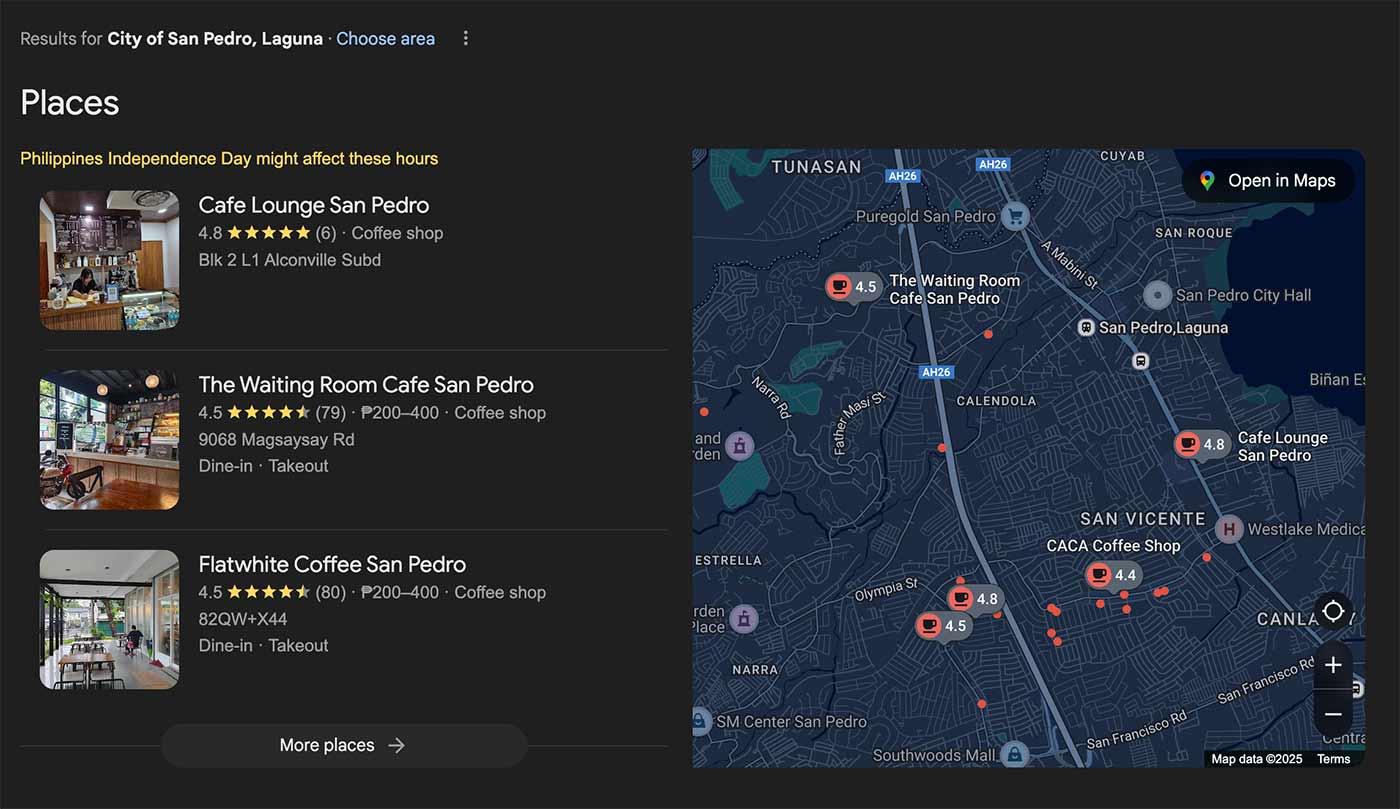Click the Places heading

pyautogui.click(x=70, y=103)
